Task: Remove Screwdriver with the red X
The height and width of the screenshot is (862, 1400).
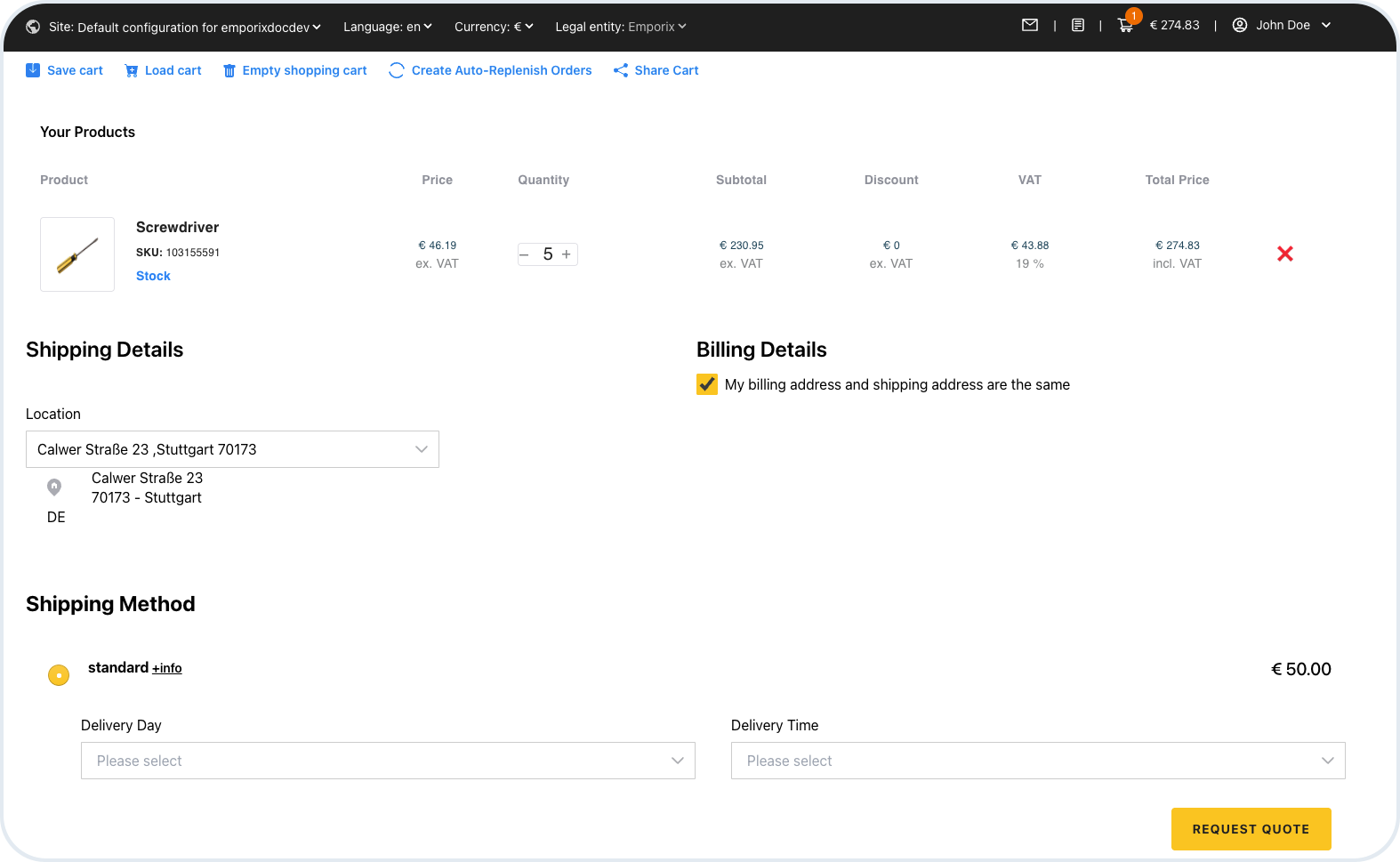Action: (1284, 254)
